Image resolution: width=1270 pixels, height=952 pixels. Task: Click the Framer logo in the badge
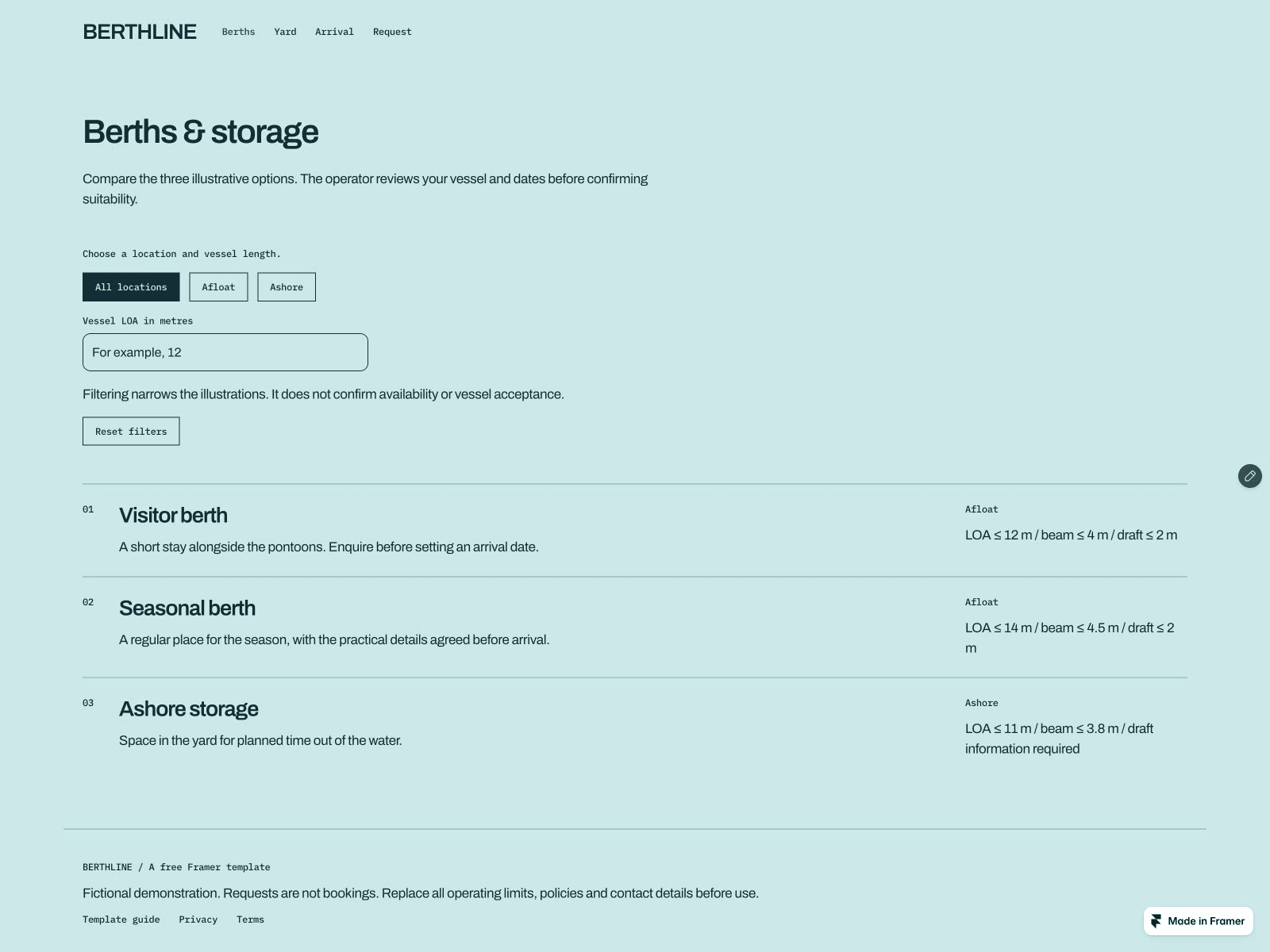1156,921
